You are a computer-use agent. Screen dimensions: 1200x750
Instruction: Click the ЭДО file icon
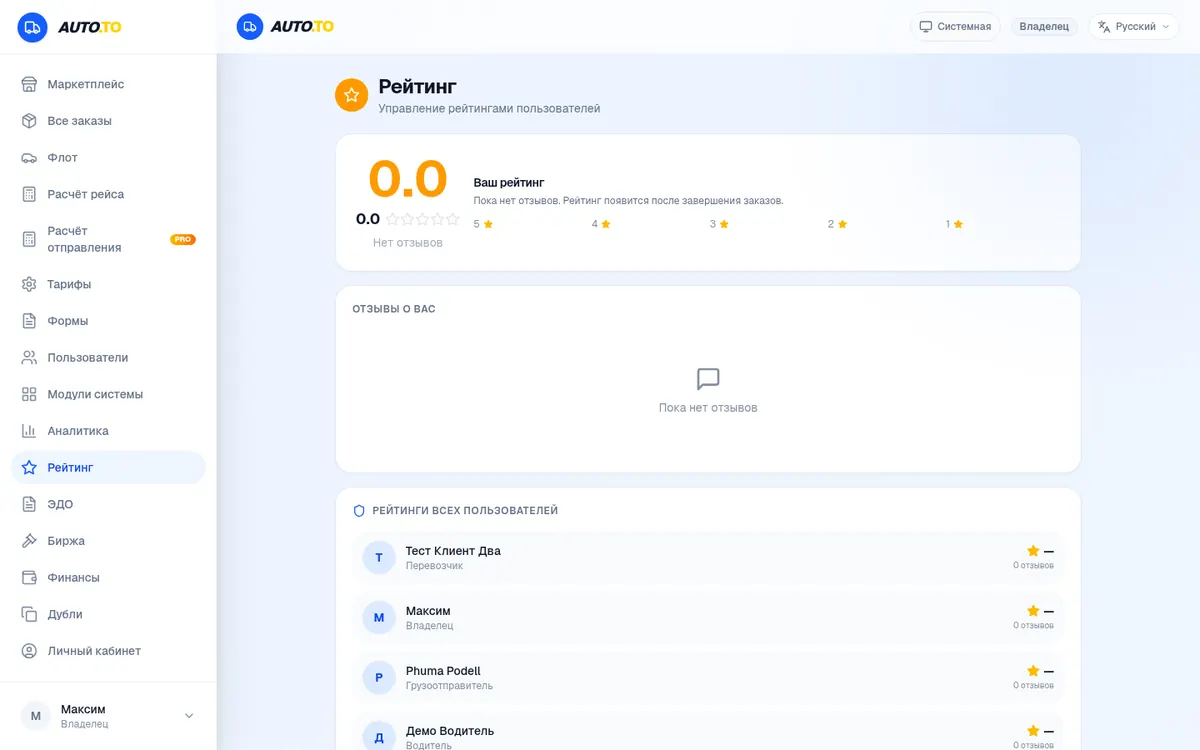coord(29,504)
